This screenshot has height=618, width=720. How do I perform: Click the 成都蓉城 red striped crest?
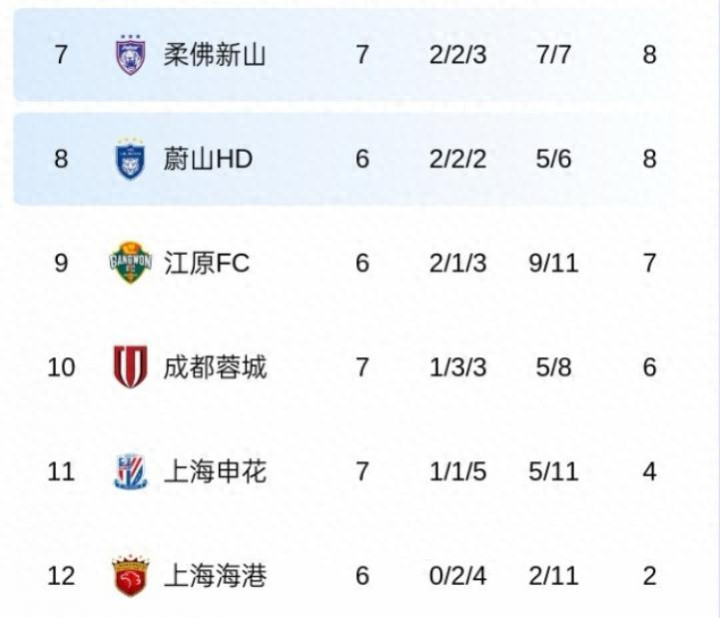tap(131, 367)
